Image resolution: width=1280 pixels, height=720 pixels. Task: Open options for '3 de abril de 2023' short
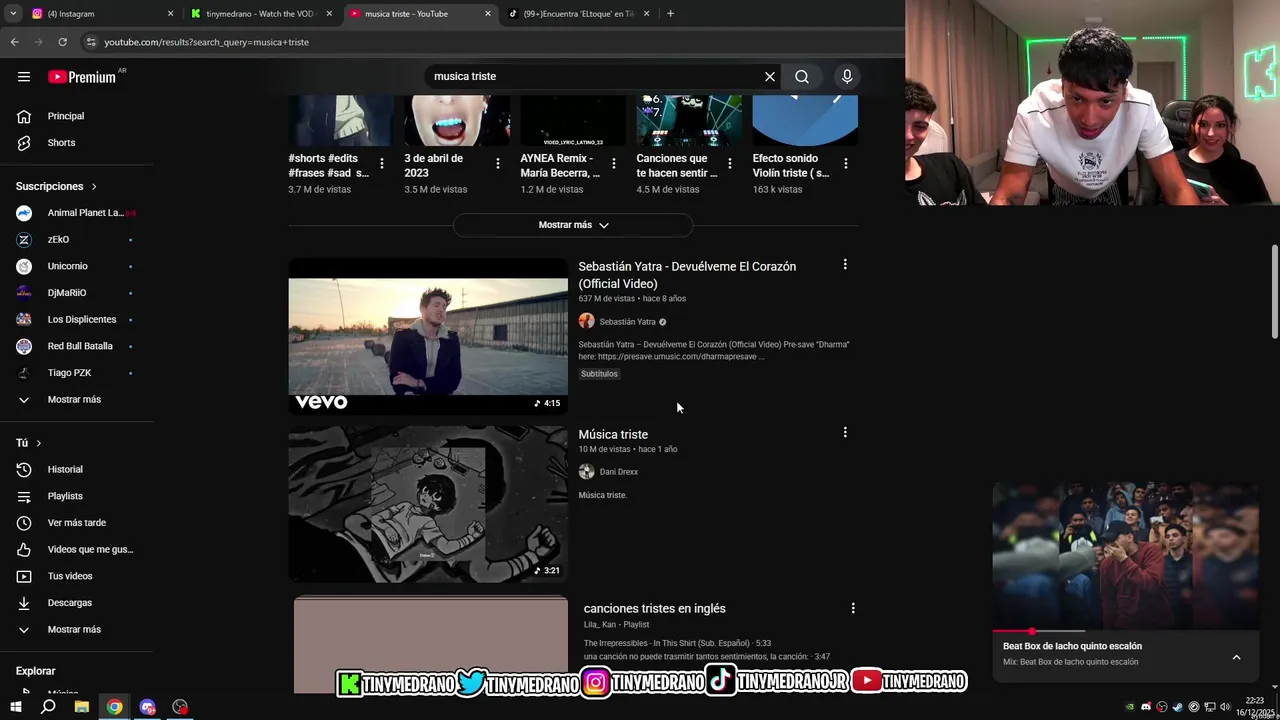[498, 163]
